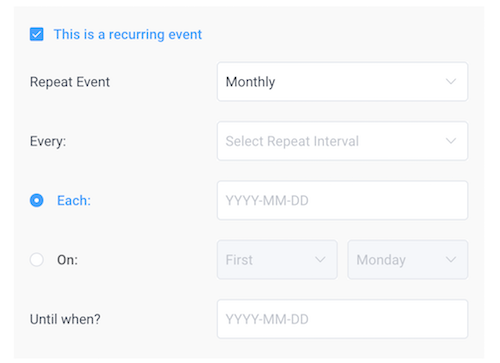Click the chevron in the First dropdown

point(320,260)
